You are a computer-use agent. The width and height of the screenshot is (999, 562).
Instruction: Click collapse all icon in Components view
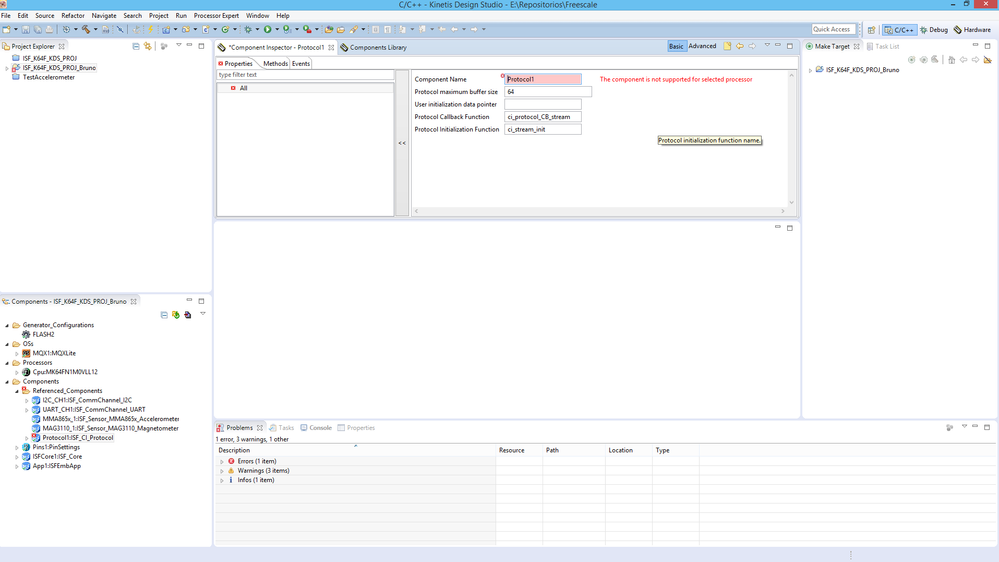(164, 315)
